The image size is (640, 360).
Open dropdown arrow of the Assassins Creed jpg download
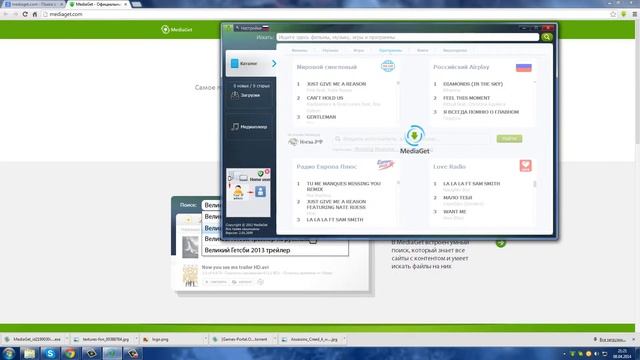click(344, 339)
